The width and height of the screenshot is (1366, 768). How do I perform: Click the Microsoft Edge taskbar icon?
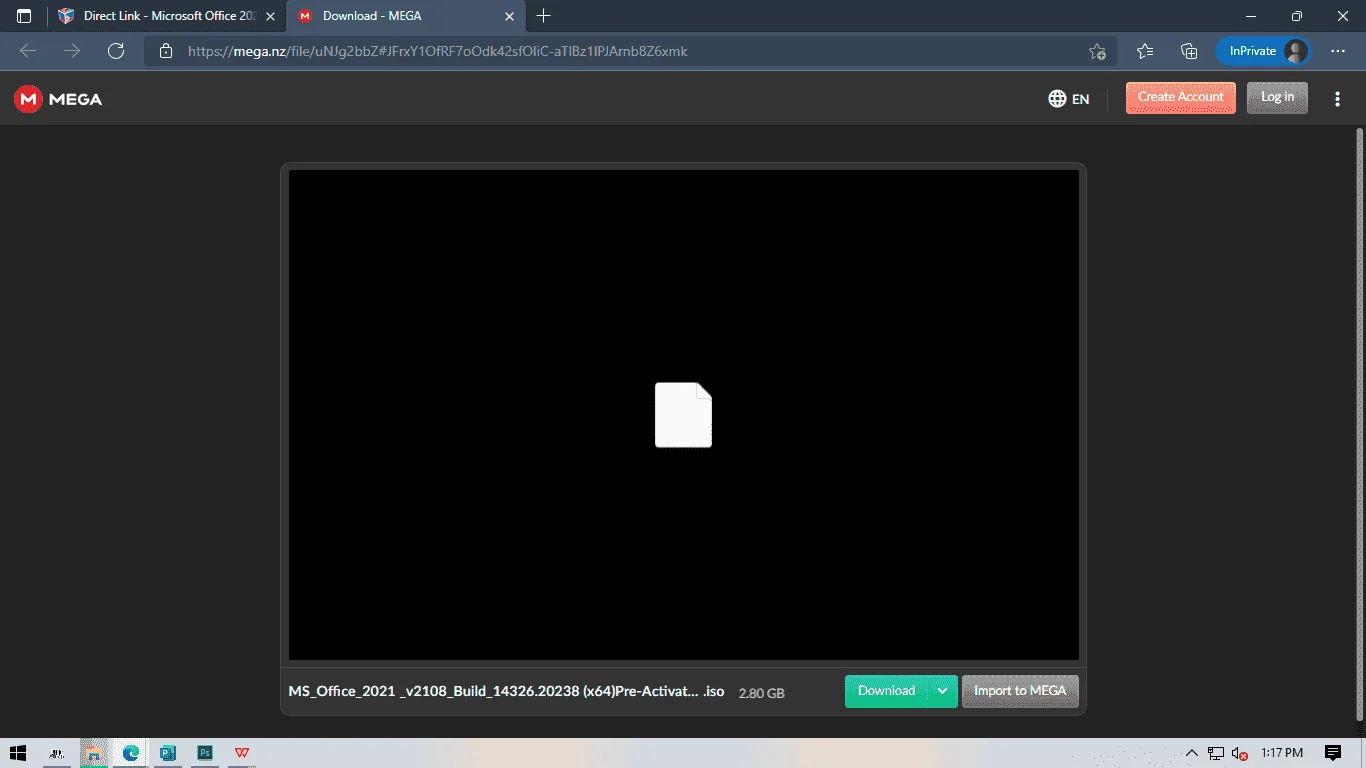pos(131,753)
